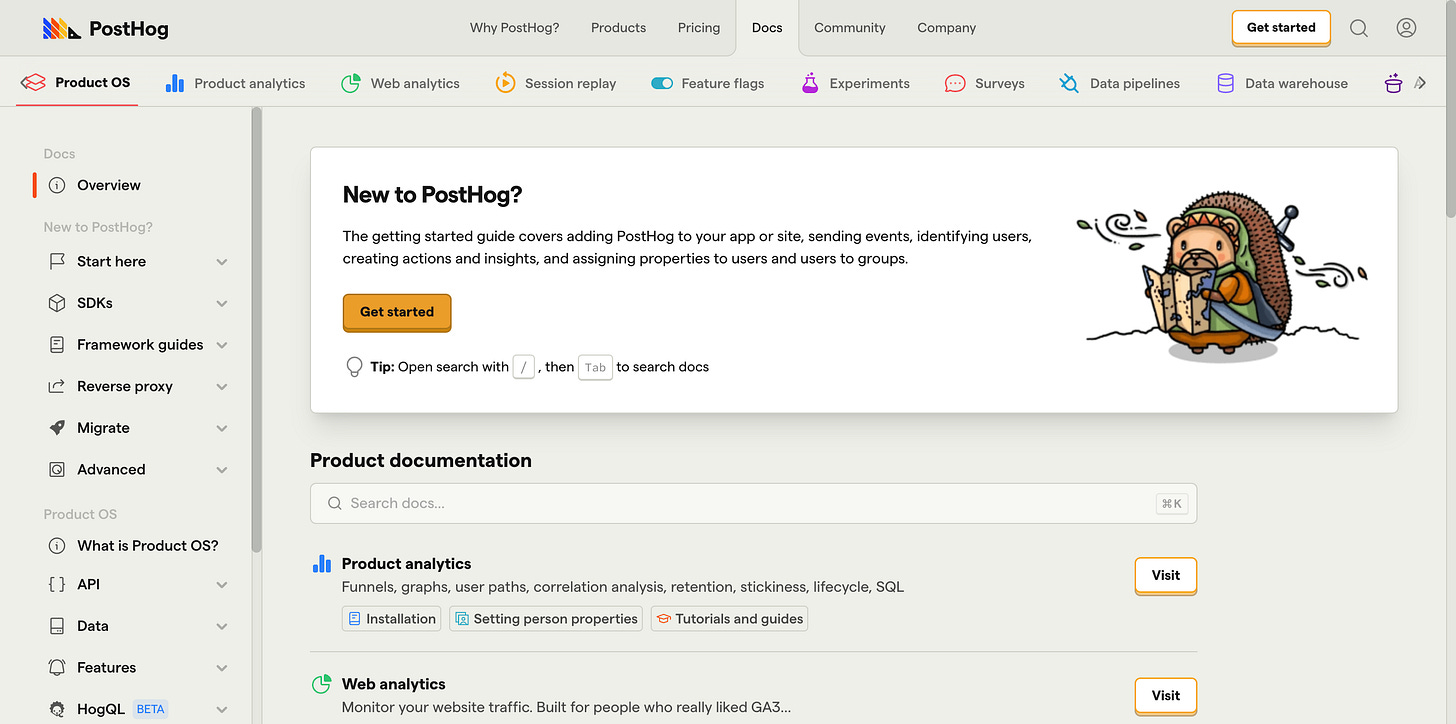The image size is (1456, 724).
Task: Click the API curly braces icon
Action: click(57, 584)
